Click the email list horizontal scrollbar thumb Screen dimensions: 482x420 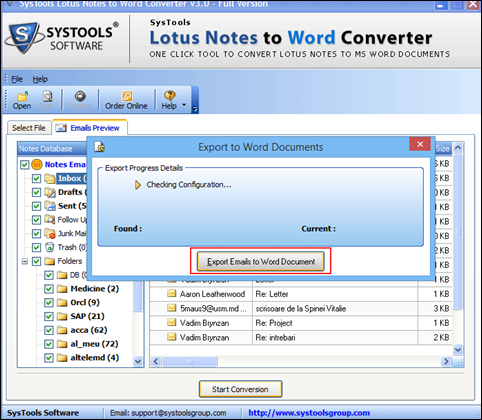tap(190, 361)
